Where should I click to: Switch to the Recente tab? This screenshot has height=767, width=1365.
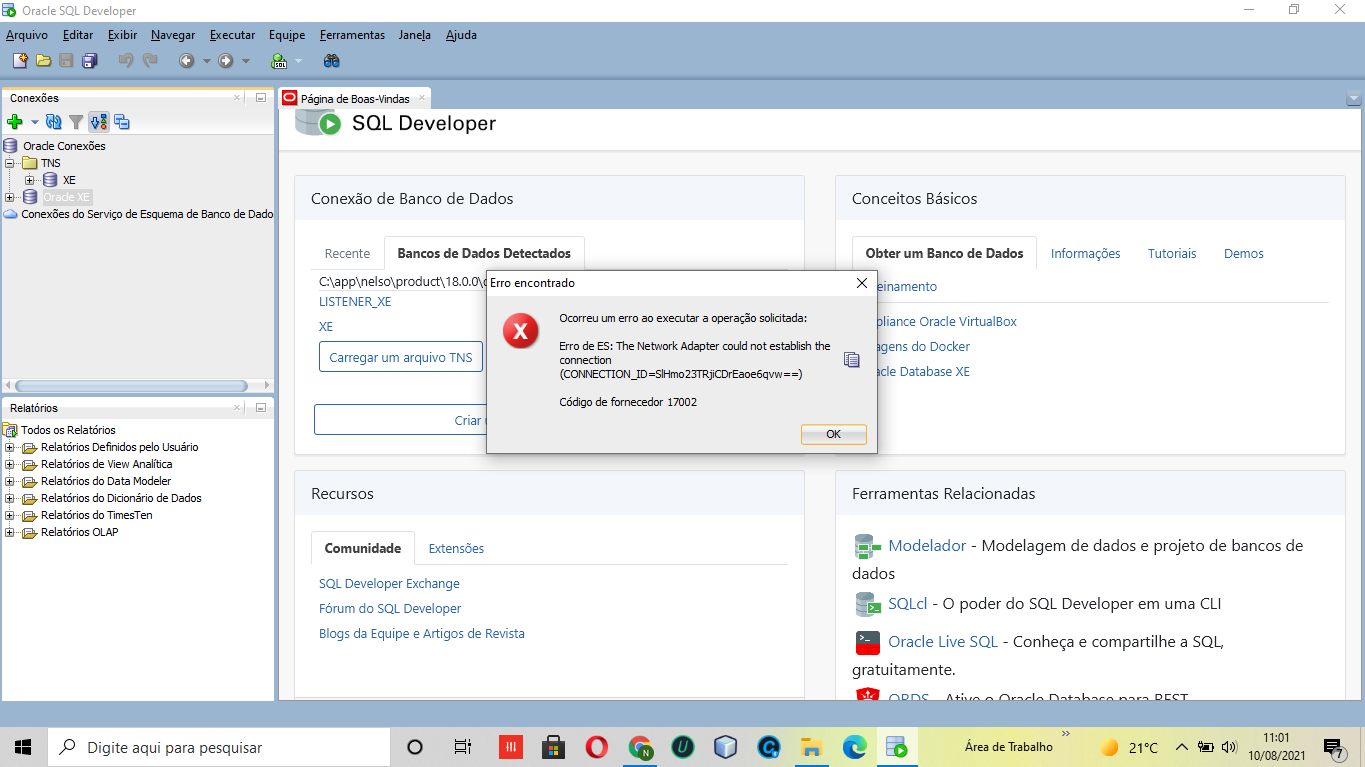tap(347, 253)
